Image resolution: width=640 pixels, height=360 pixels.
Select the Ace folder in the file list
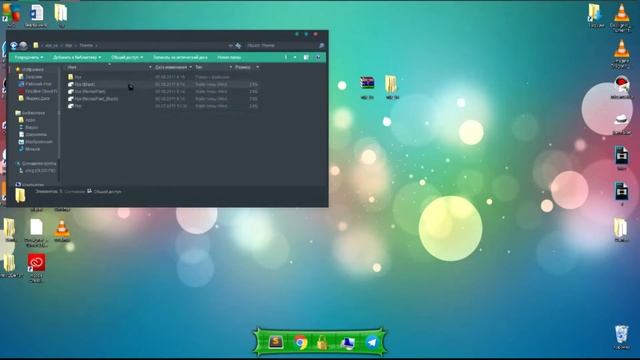point(163,77)
